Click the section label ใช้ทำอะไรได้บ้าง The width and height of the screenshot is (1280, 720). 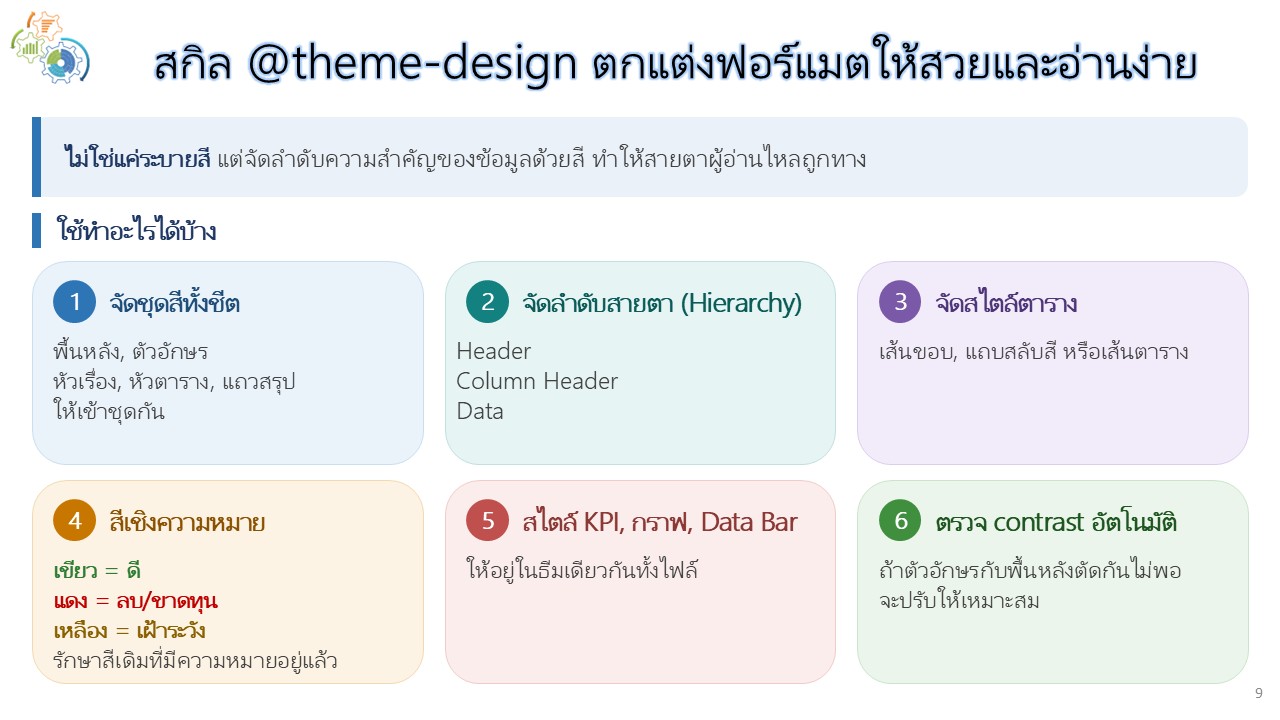coord(136,231)
